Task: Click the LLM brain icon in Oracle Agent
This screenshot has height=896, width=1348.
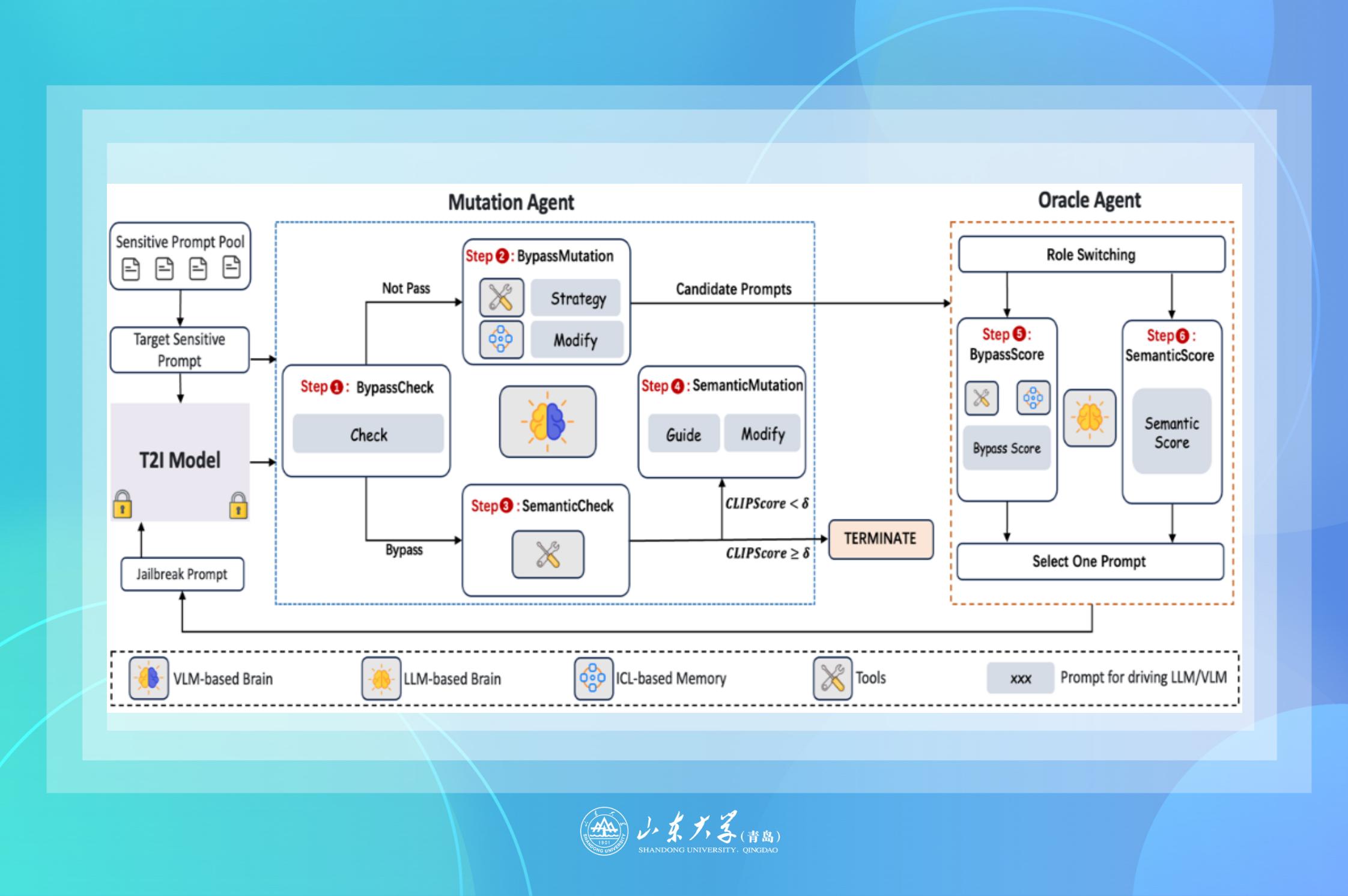Action: (x=1090, y=418)
